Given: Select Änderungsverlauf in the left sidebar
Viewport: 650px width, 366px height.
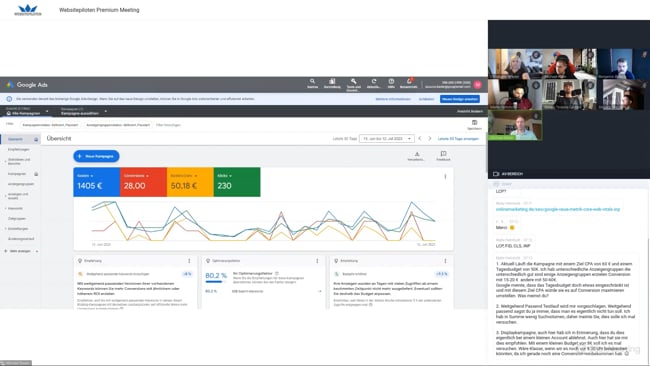Looking at the screenshot, I should [x=21, y=239].
